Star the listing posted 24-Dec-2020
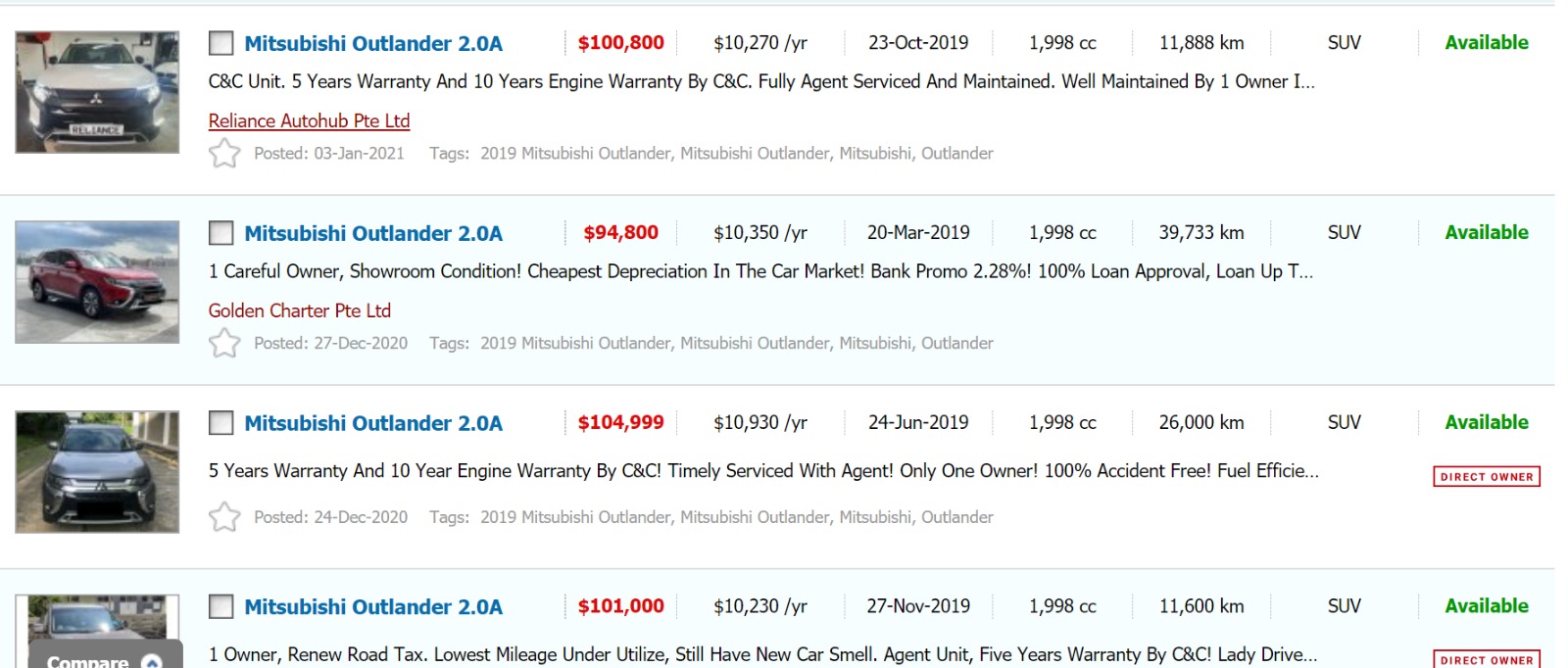This screenshot has height=668, width=1568. 224,516
